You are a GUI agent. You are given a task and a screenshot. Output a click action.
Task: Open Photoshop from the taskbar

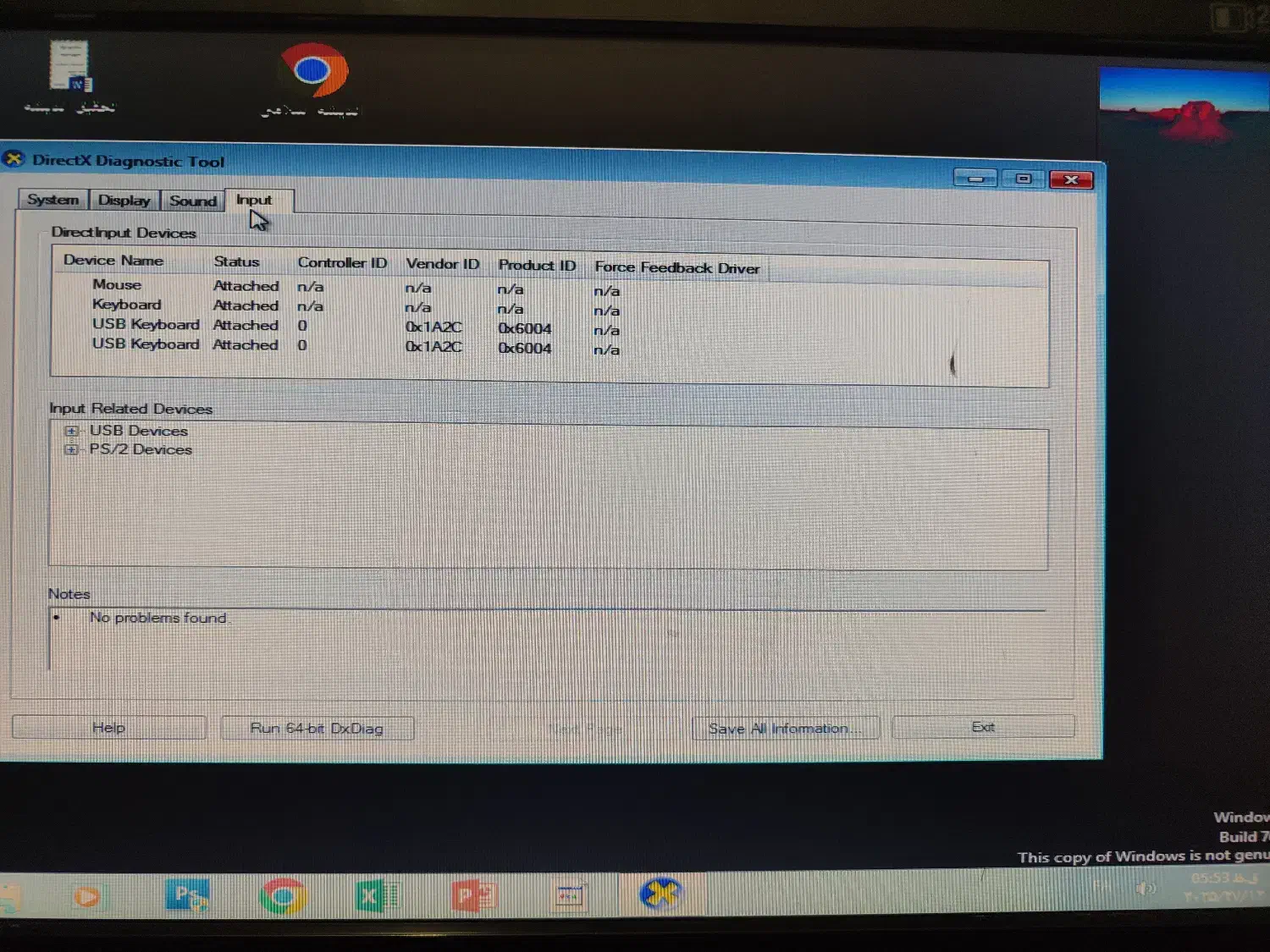(x=187, y=895)
